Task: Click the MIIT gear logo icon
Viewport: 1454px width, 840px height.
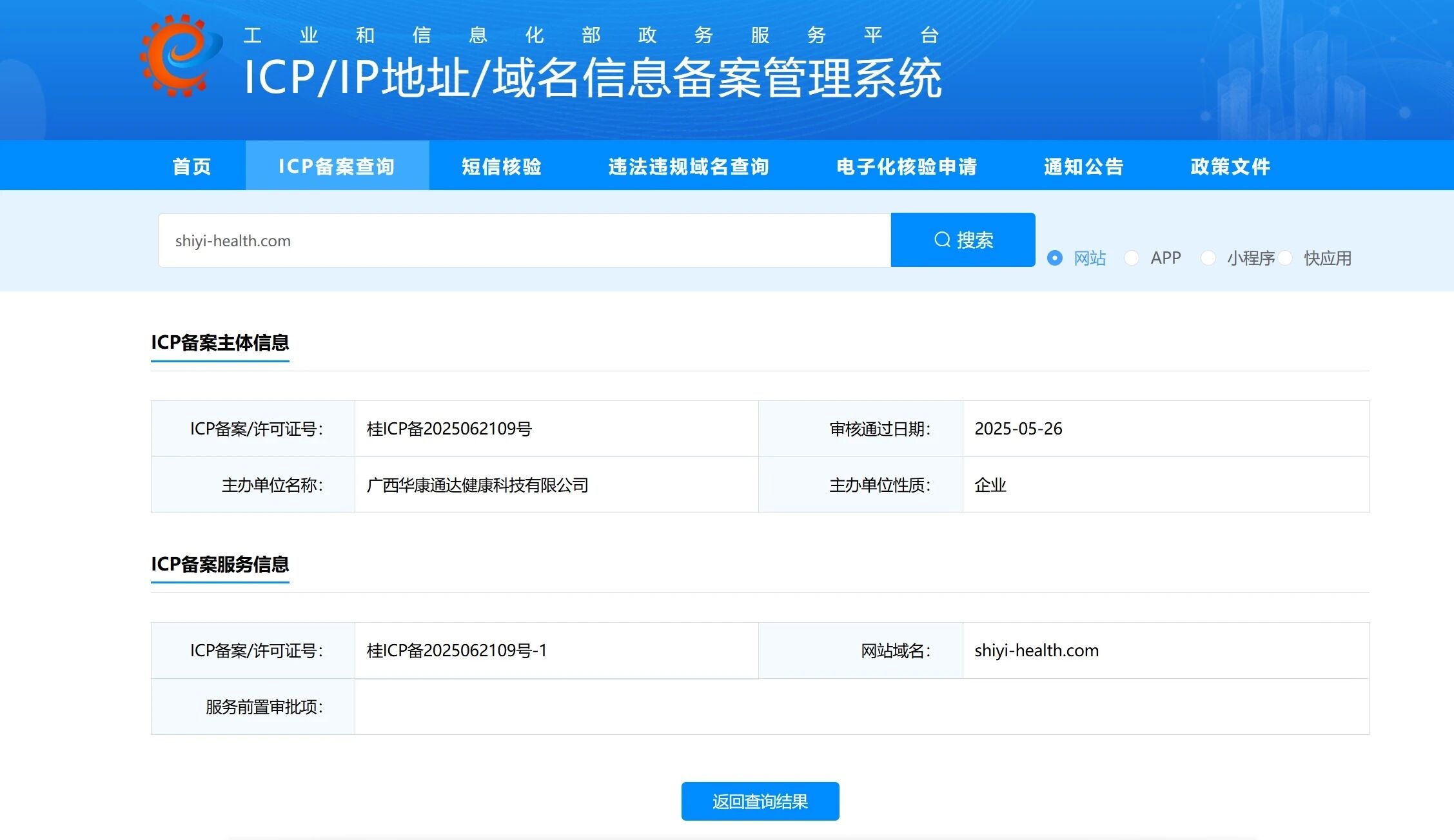Action: 180,55
